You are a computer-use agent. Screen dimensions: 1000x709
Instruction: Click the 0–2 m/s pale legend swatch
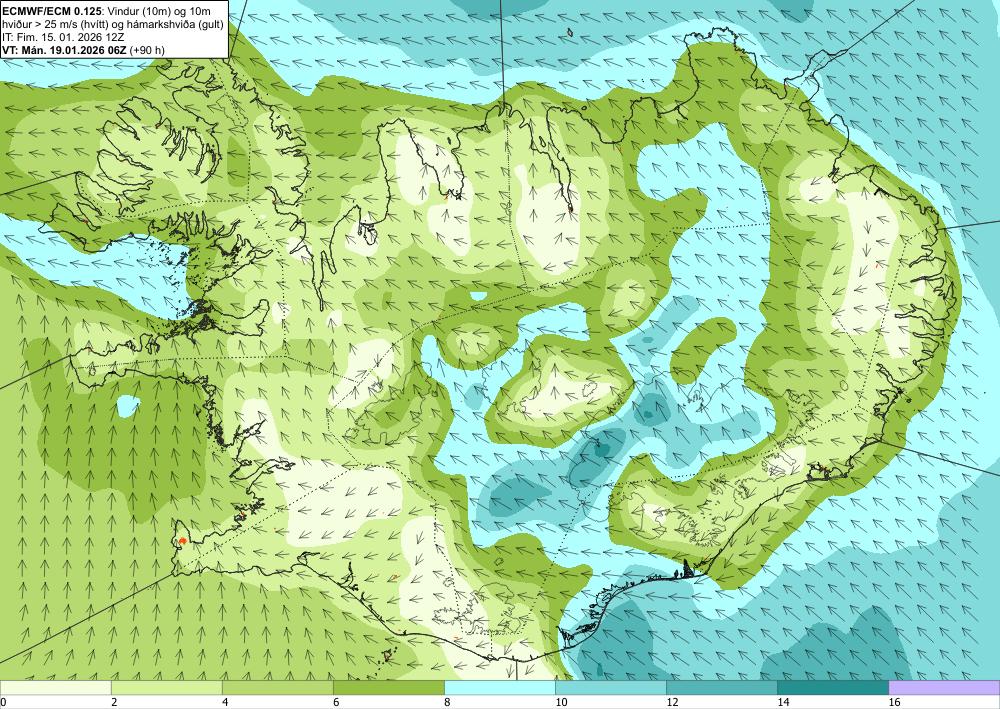(x=55, y=687)
